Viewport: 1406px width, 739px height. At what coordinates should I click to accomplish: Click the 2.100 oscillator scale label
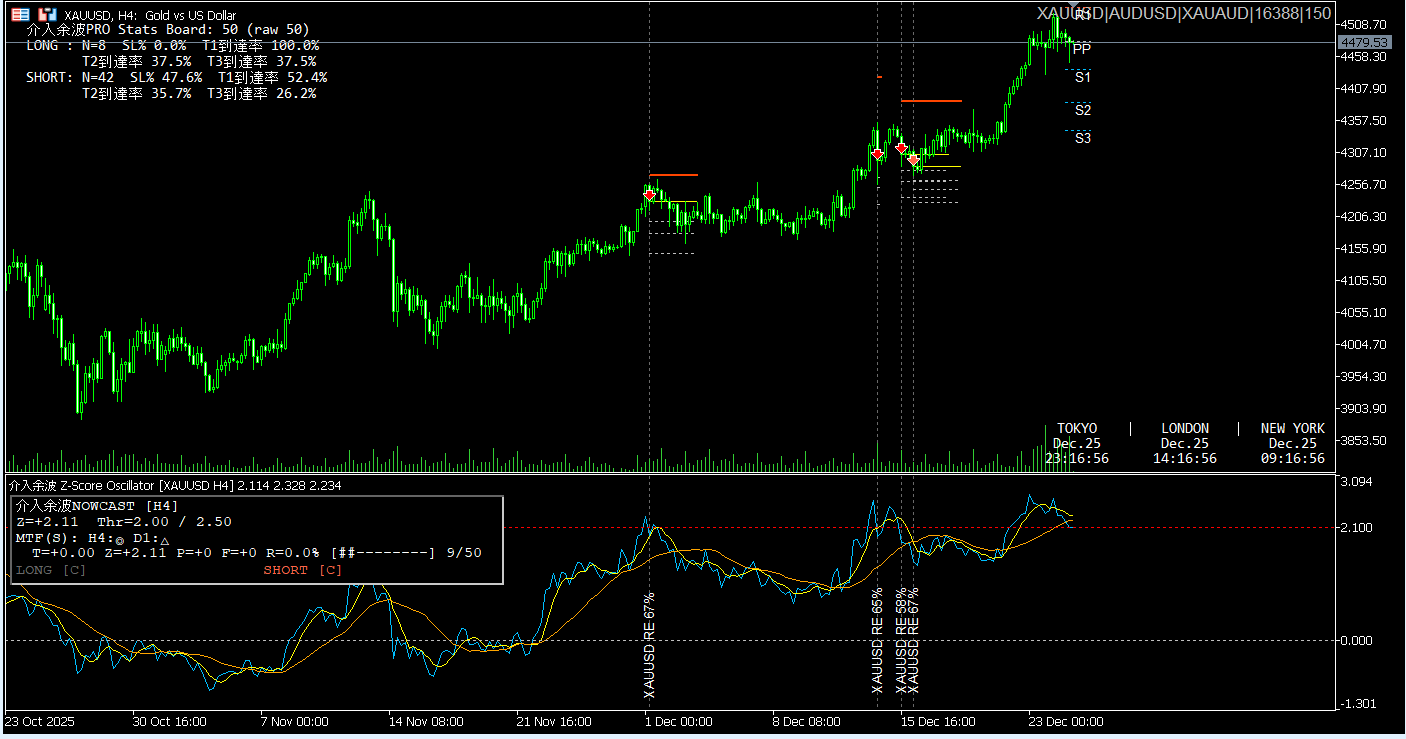point(1358,527)
